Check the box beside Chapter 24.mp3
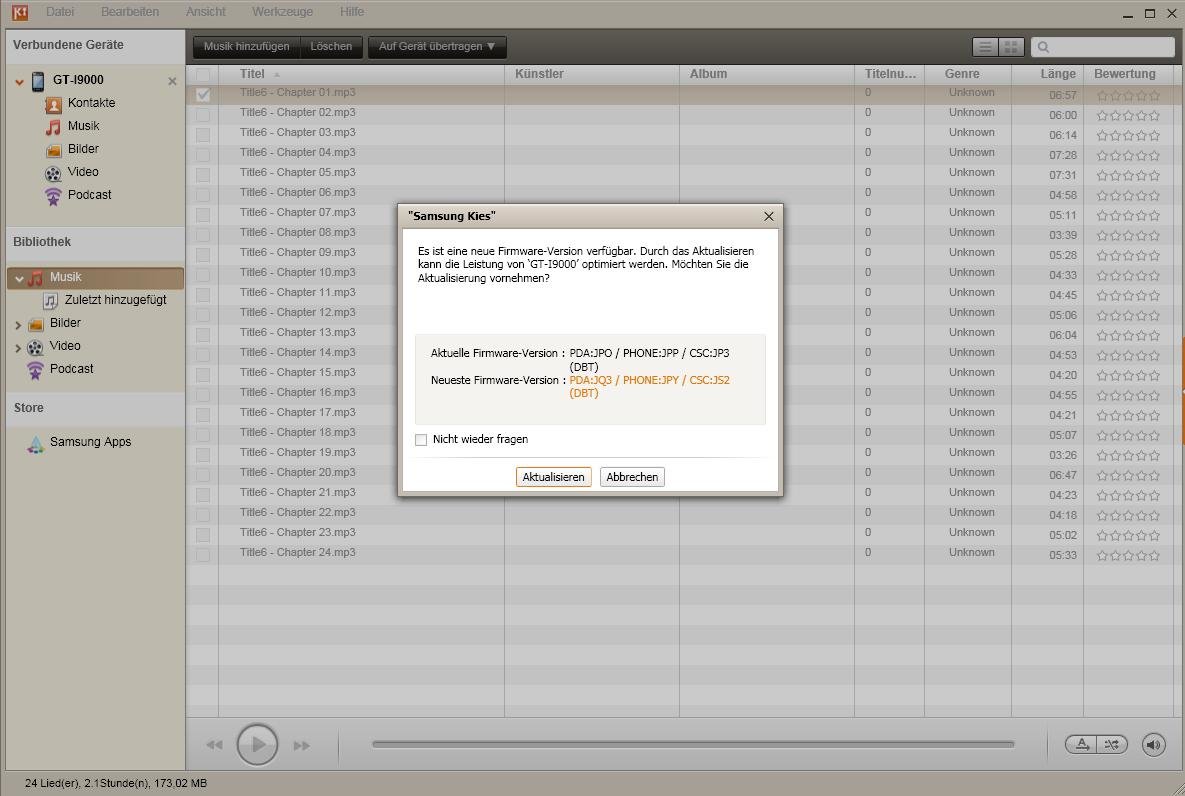 click(203, 555)
